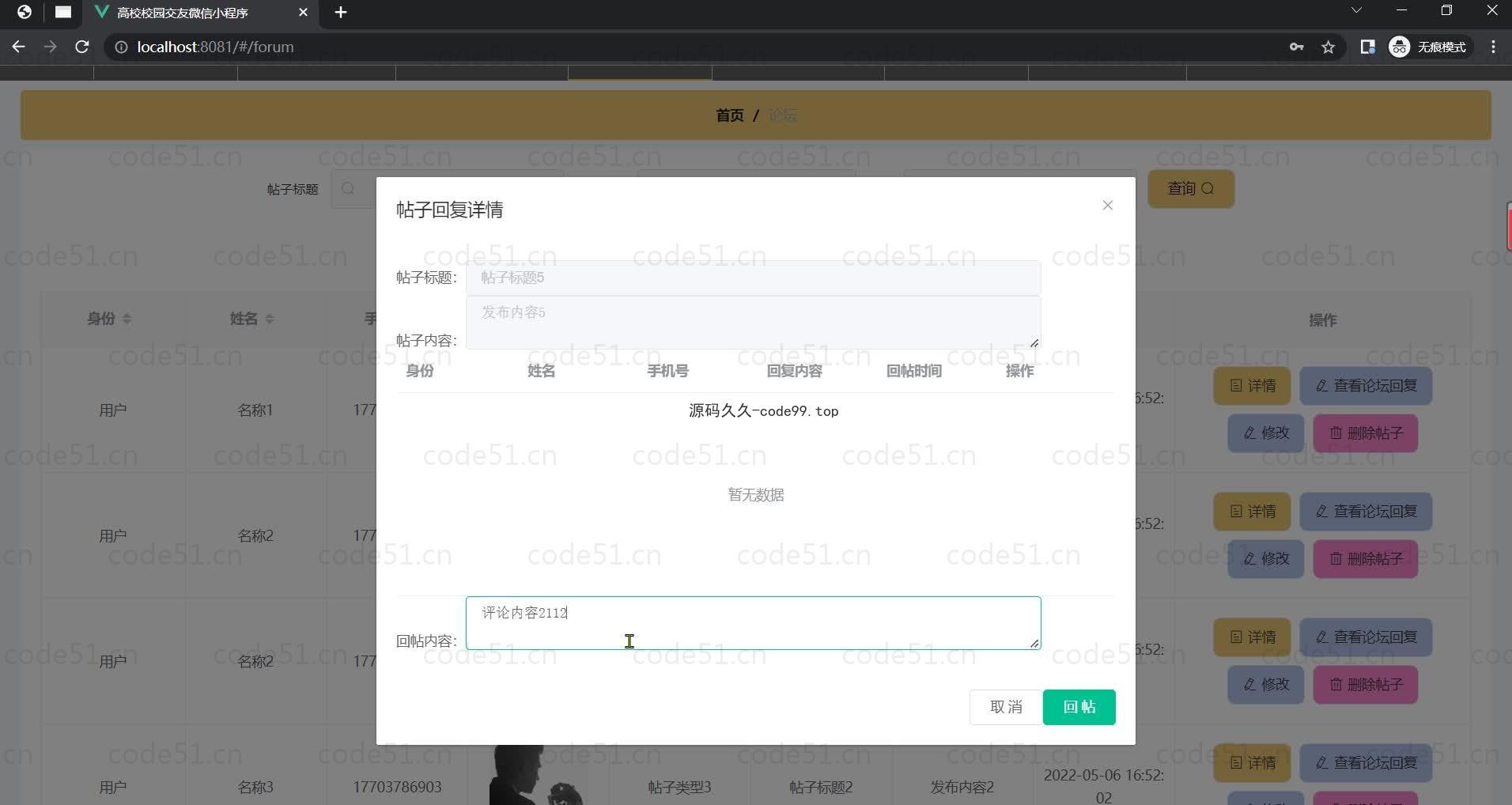The image size is (1512, 805).
Task: Click the 帖子内容 textarea showing 发布内容5
Action: pyautogui.click(x=753, y=323)
